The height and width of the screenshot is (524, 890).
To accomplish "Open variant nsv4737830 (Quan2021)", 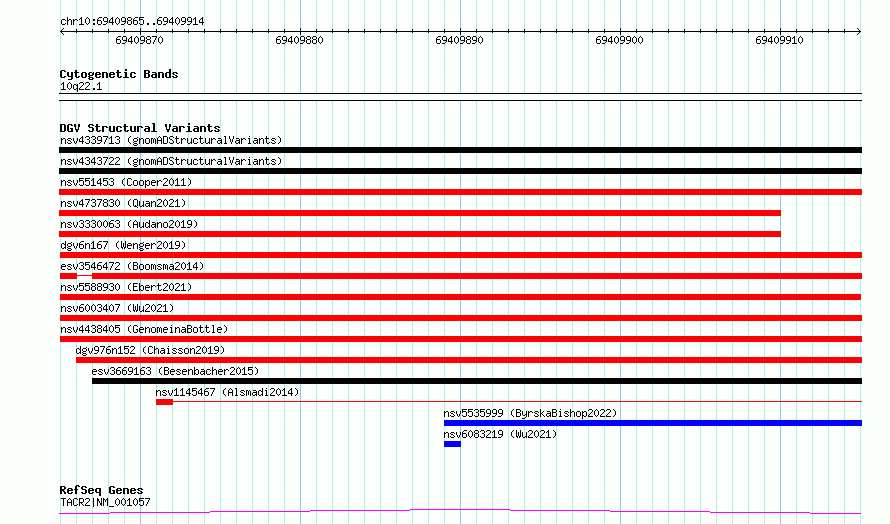I will pos(123,203).
